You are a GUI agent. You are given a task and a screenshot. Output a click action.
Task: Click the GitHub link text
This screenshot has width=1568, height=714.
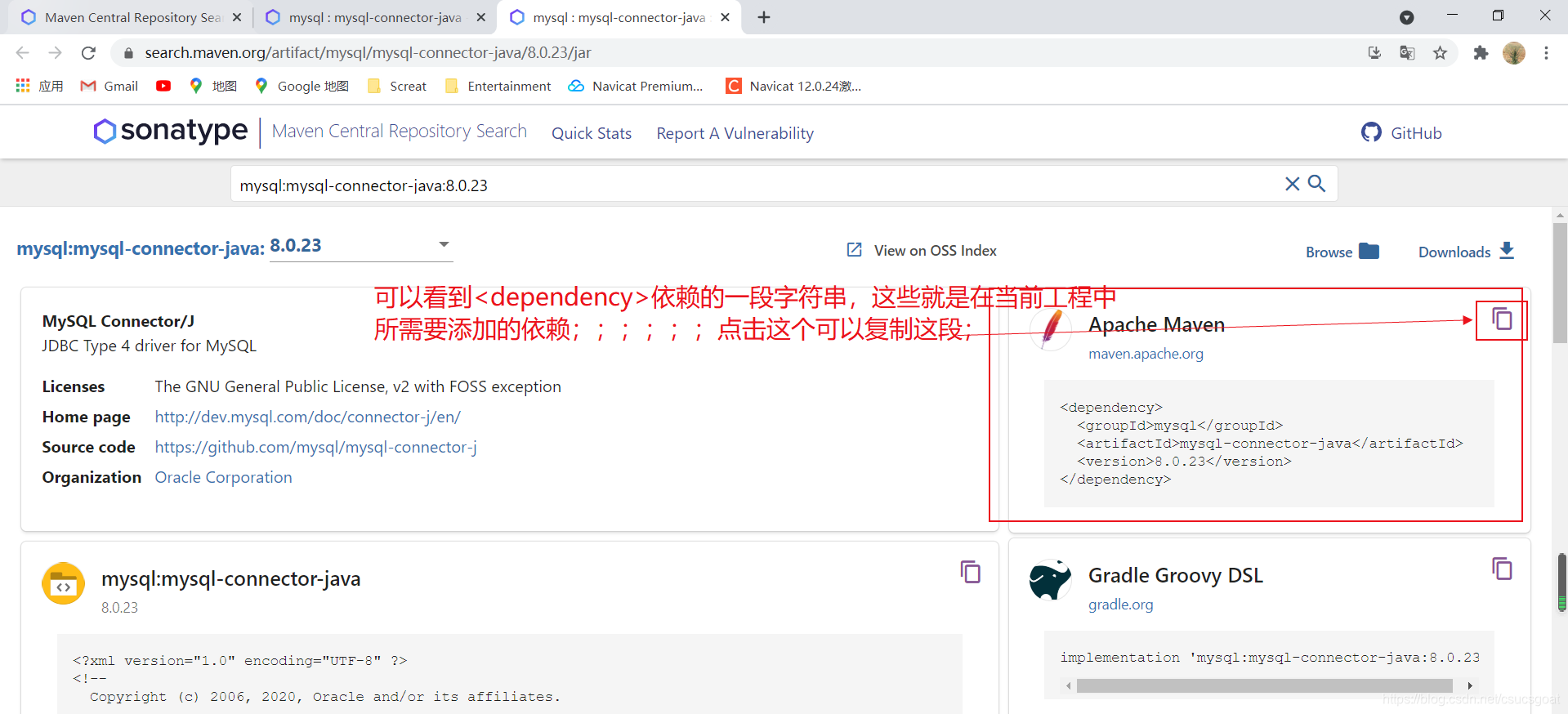point(1416,133)
